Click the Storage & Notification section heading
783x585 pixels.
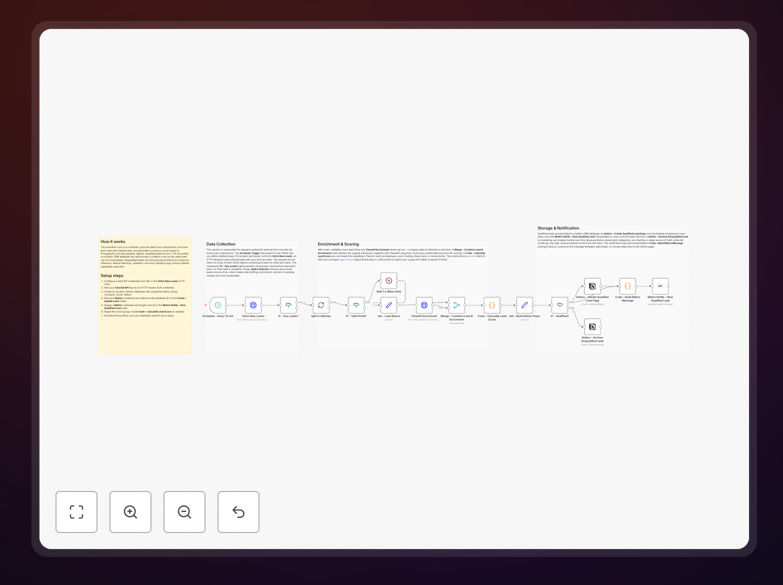tap(558, 228)
